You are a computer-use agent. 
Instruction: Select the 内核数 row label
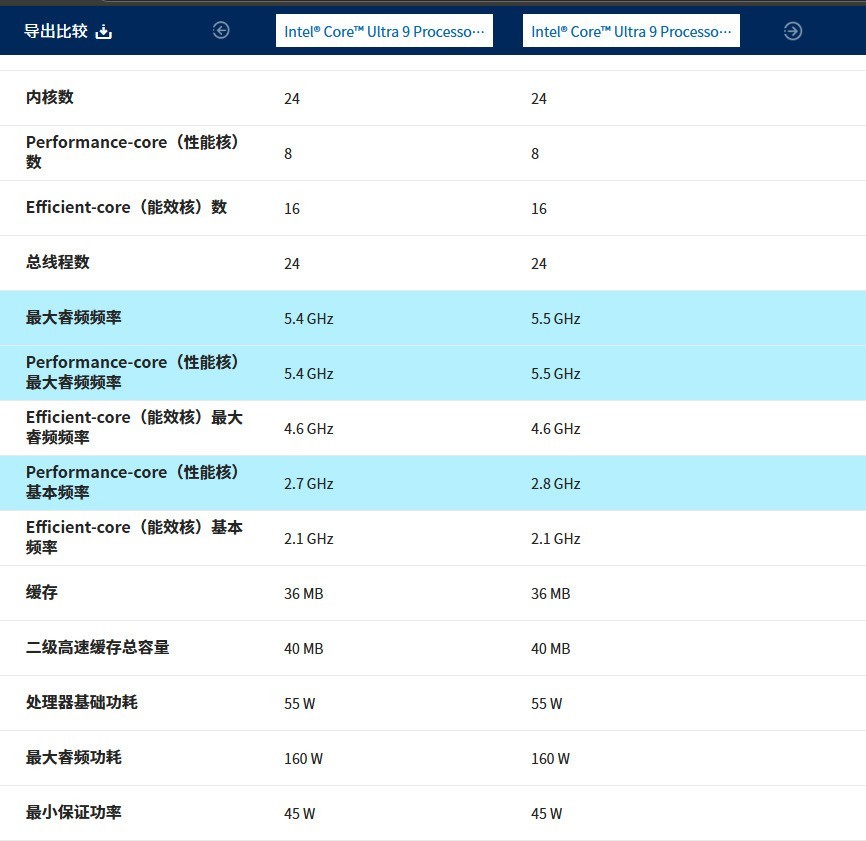[50, 98]
